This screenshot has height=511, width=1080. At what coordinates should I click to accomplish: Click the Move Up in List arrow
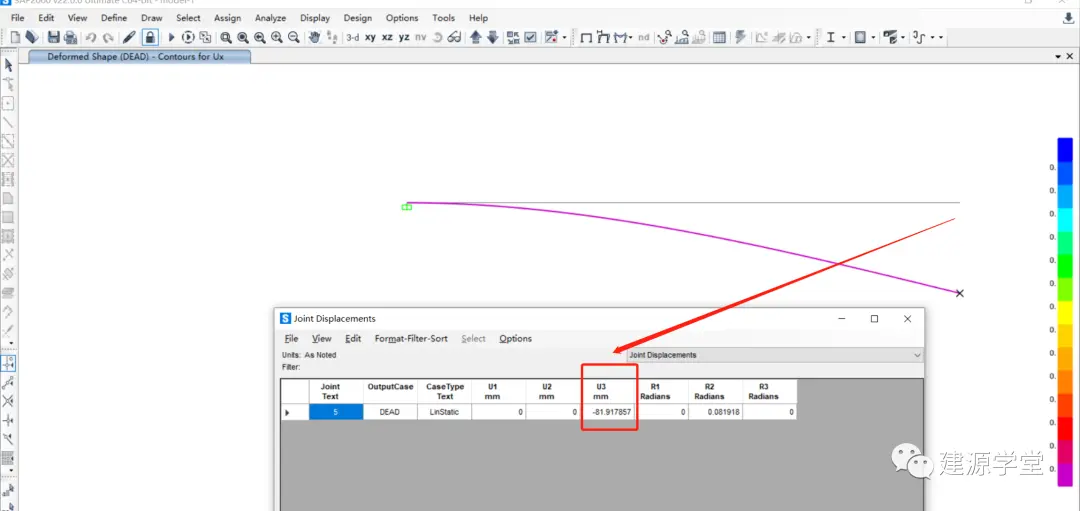[476, 38]
